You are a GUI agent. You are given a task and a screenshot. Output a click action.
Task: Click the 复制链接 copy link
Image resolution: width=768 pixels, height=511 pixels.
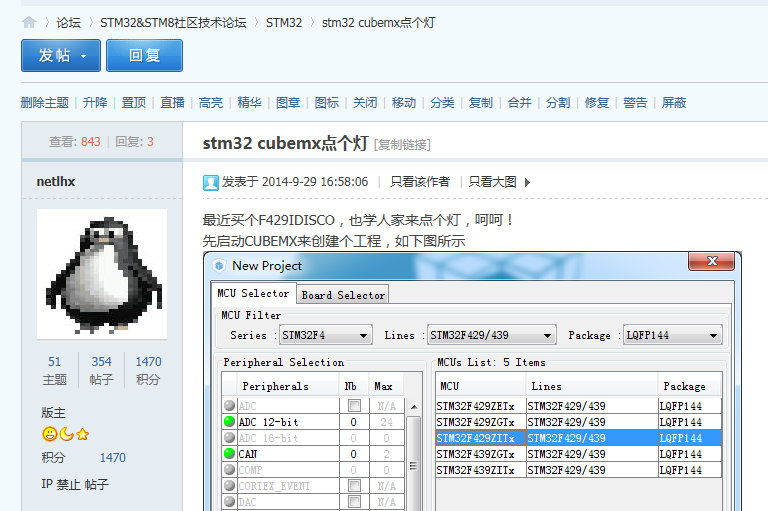click(x=402, y=145)
